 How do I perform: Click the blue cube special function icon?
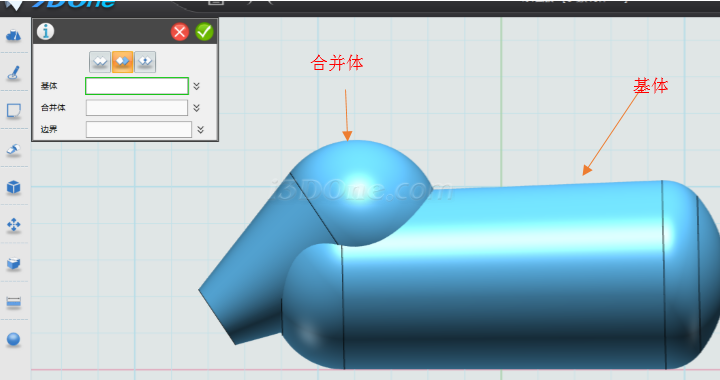pos(13,187)
